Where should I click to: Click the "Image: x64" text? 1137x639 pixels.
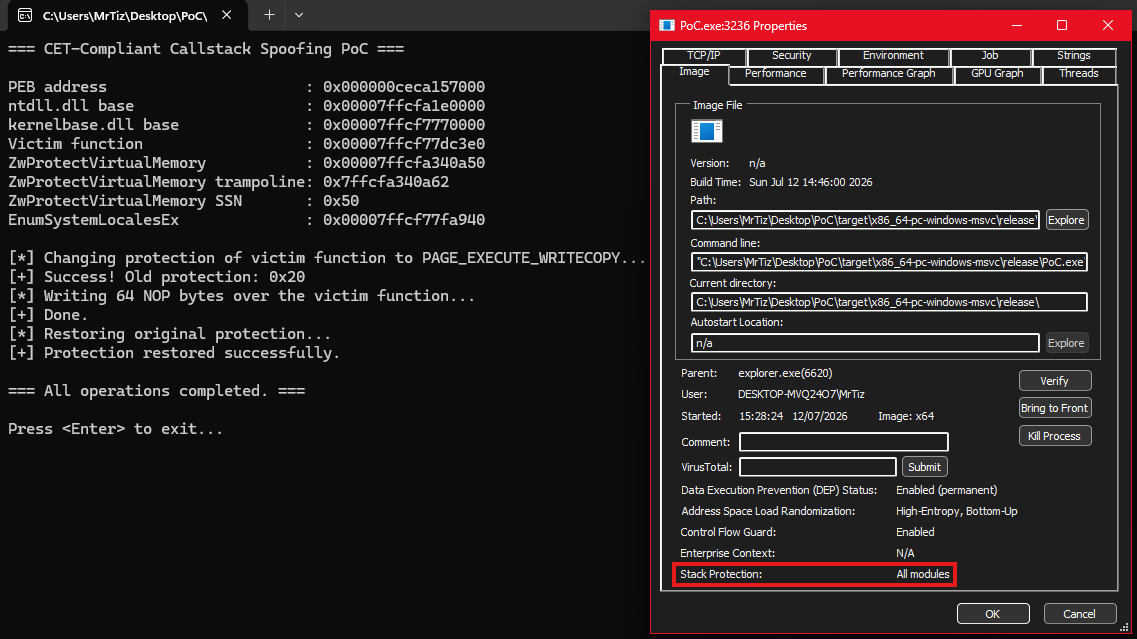[x=906, y=416]
